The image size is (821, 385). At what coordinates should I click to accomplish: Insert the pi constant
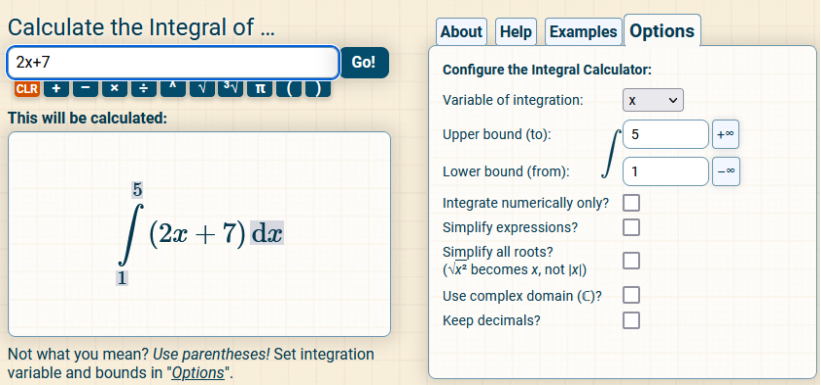point(259,89)
